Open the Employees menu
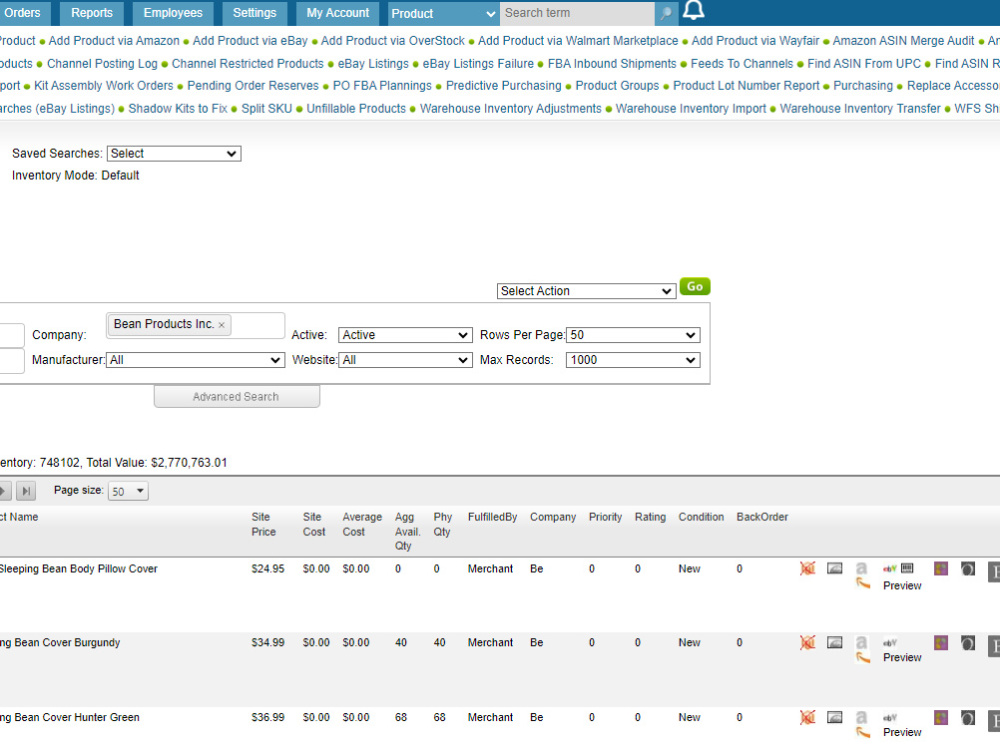 pos(173,13)
